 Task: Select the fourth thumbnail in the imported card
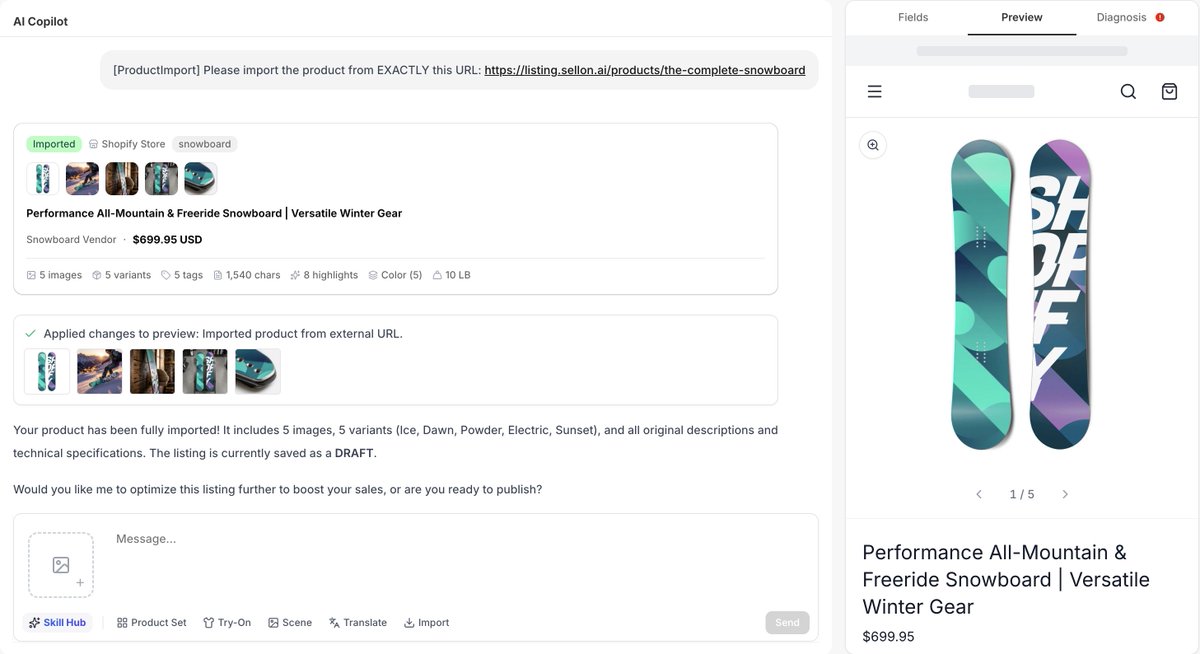(x=161, y=179)
